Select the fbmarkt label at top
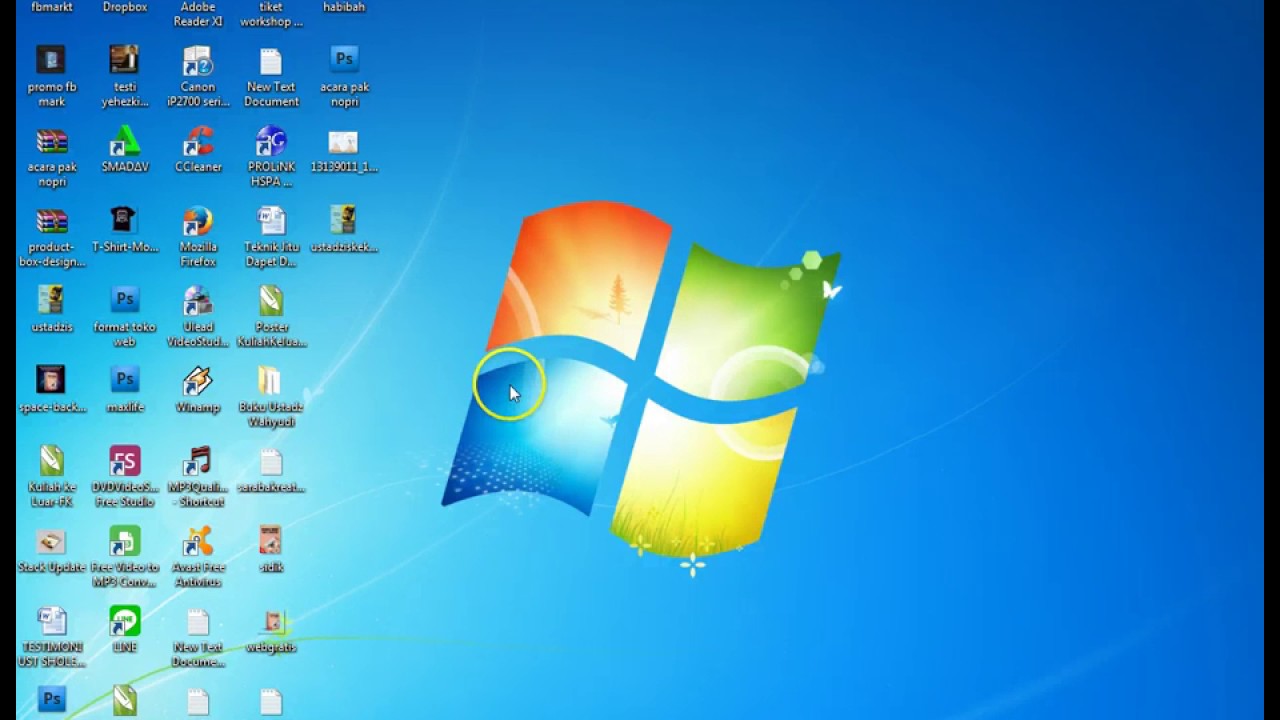 pyautogui.click(x=51, y=7)
